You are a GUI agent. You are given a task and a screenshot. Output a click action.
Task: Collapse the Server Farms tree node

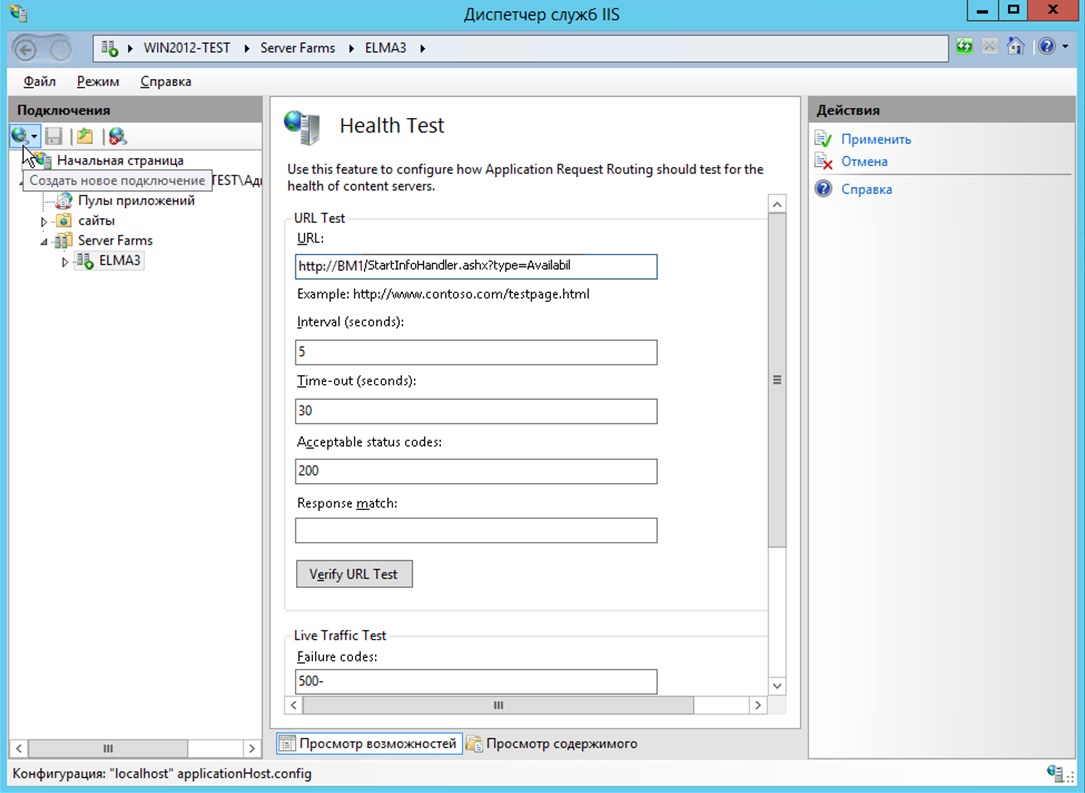point(44,241)
